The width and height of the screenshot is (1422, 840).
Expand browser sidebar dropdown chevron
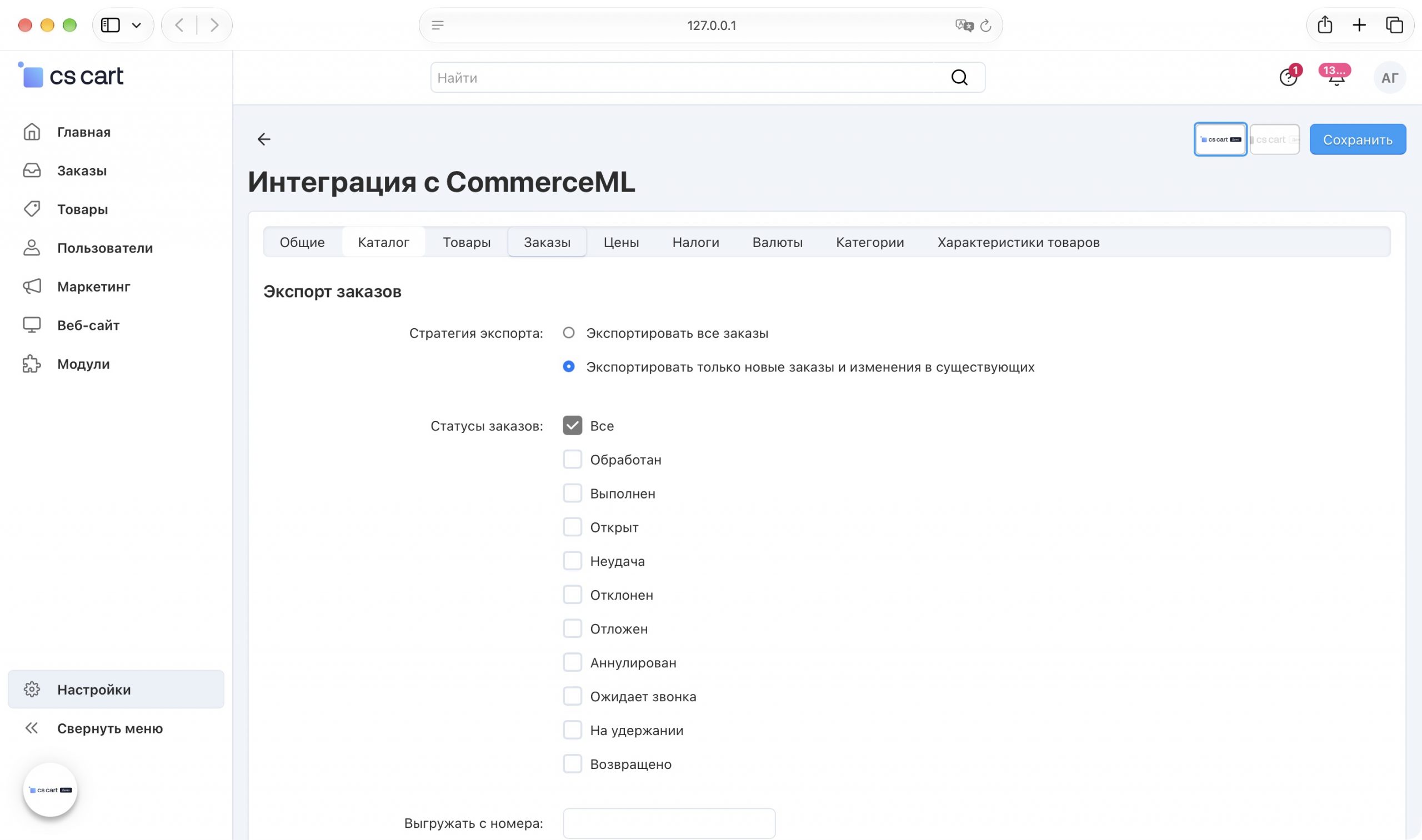137,26
